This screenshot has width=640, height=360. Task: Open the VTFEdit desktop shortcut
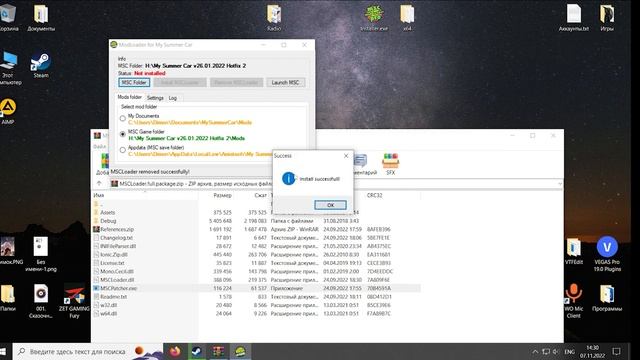pos(574,251)
